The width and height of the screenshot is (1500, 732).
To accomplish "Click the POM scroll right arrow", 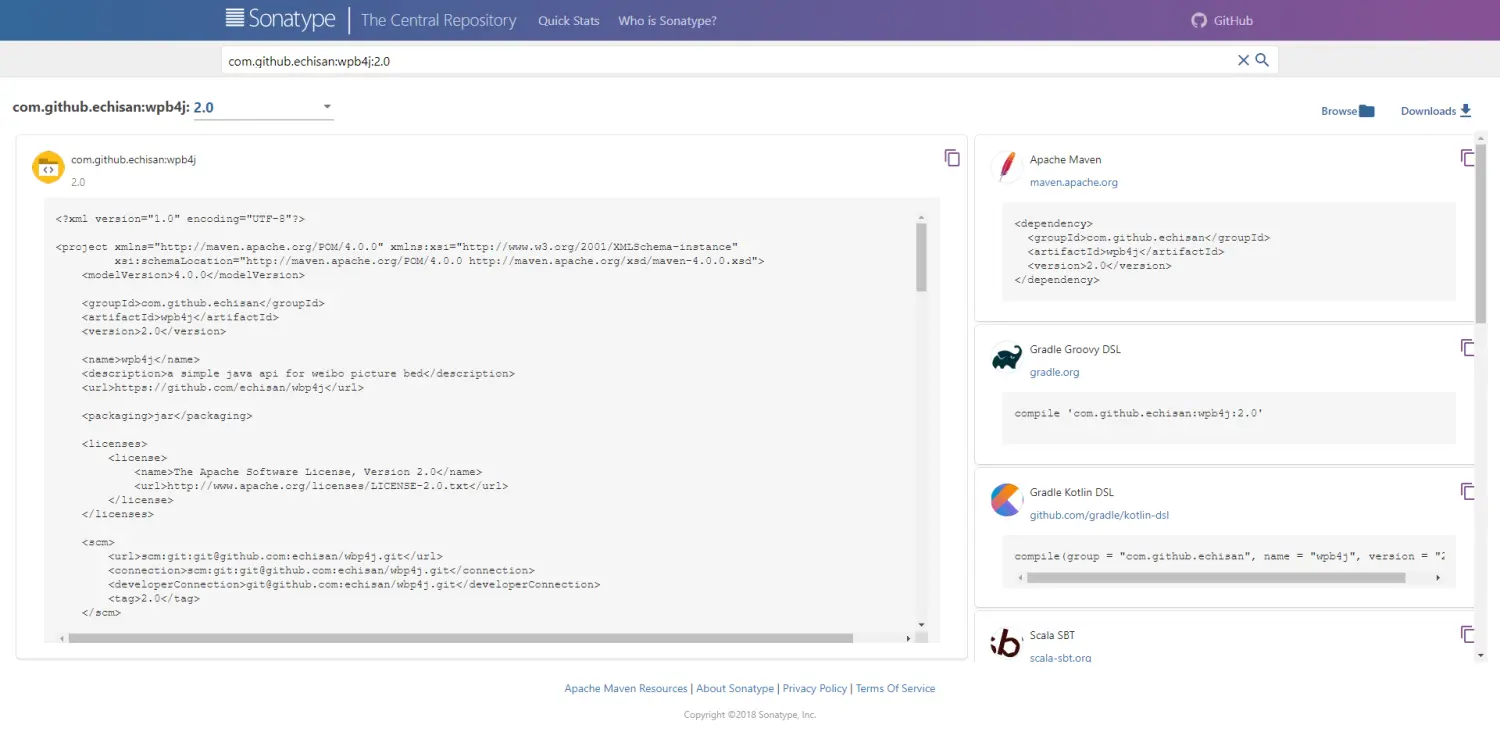I will pyautogui.click(x=908, y=638).
